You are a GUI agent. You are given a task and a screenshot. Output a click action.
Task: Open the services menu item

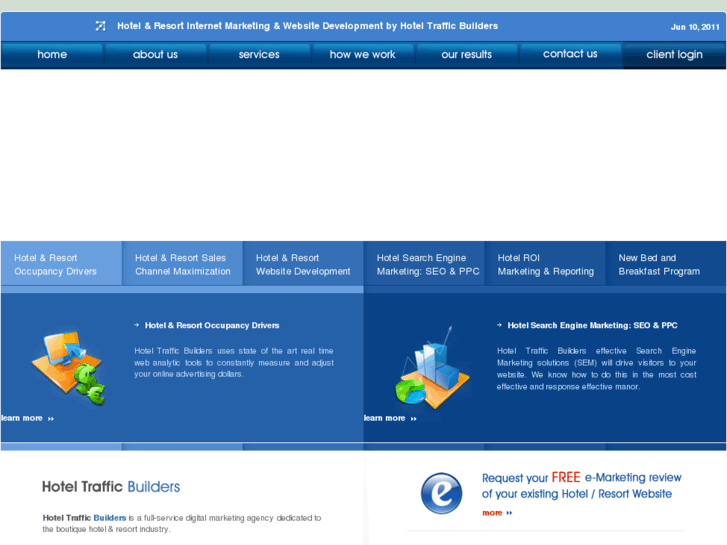[x=259, y=55]
